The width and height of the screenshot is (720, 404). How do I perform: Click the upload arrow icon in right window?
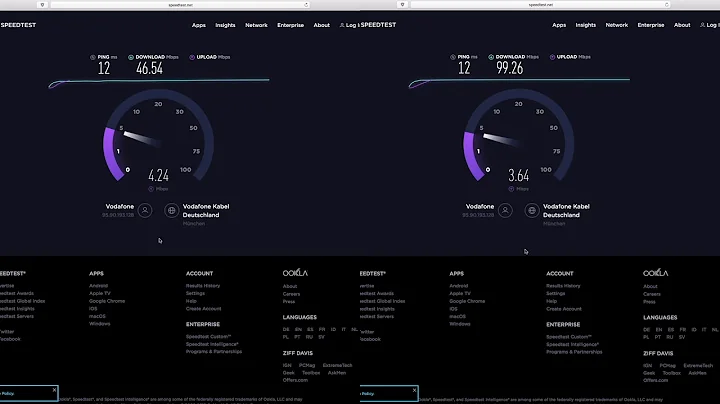pos(552,57)
